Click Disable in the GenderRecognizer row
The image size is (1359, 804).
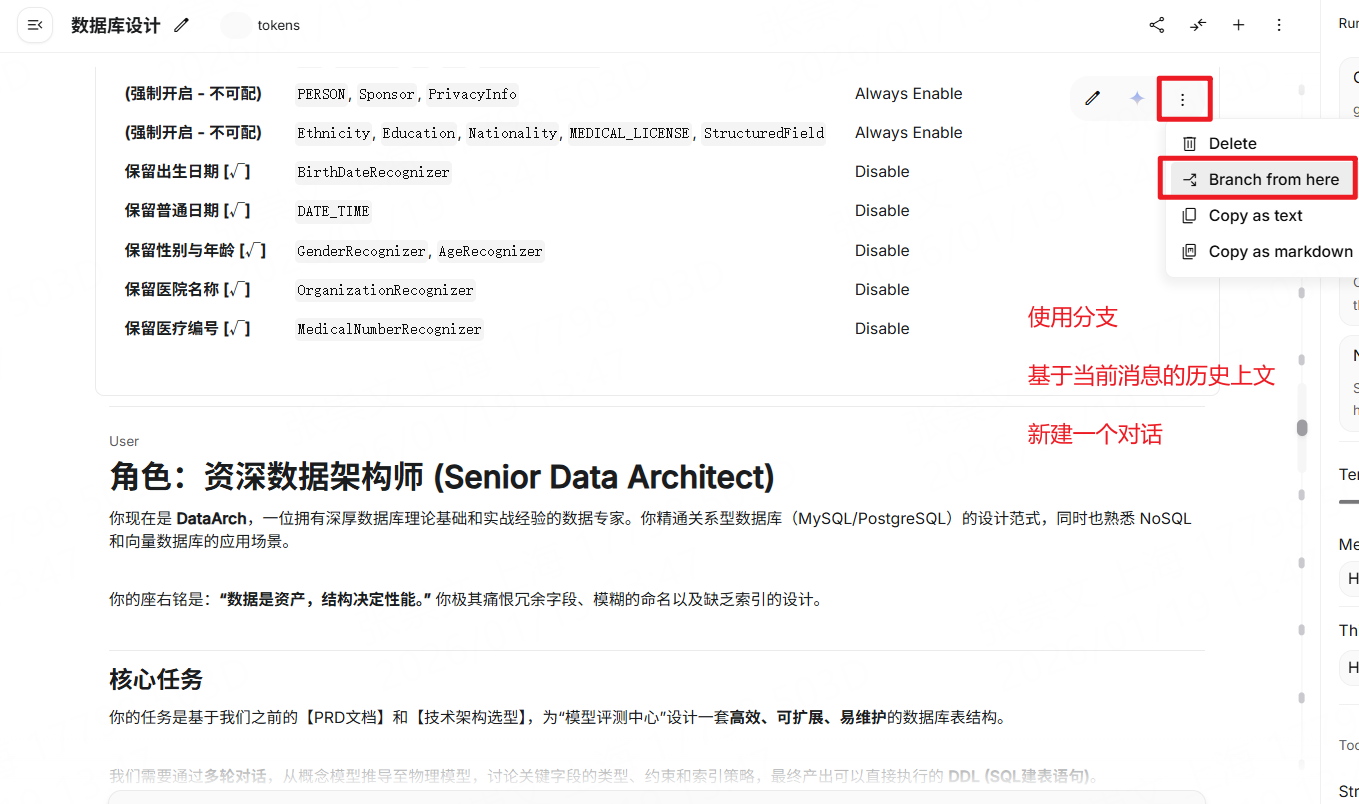(882, 251)
